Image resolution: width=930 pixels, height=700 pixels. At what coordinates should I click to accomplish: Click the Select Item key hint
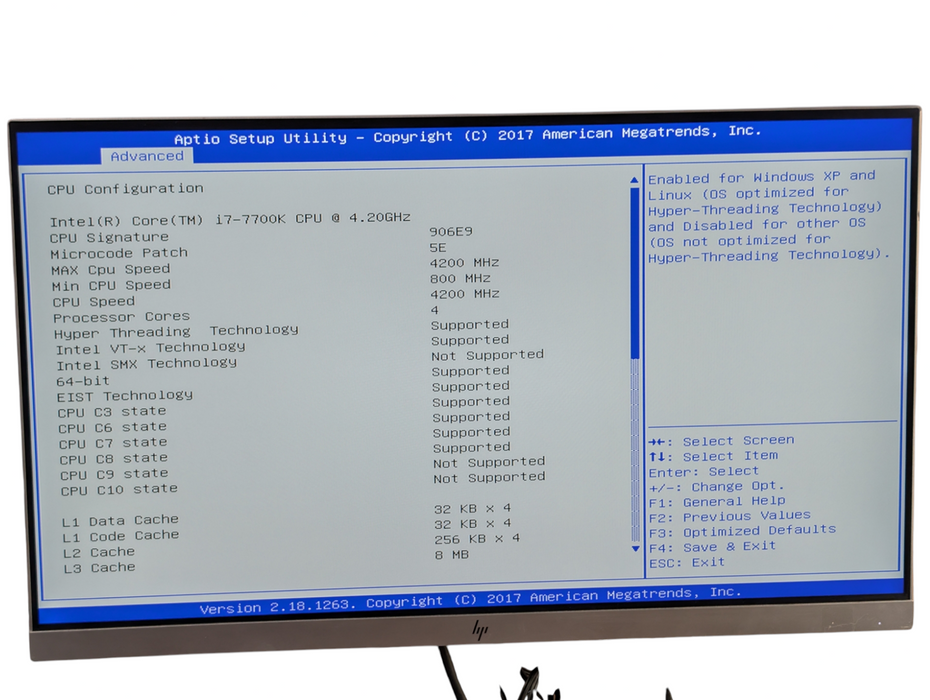714,456
